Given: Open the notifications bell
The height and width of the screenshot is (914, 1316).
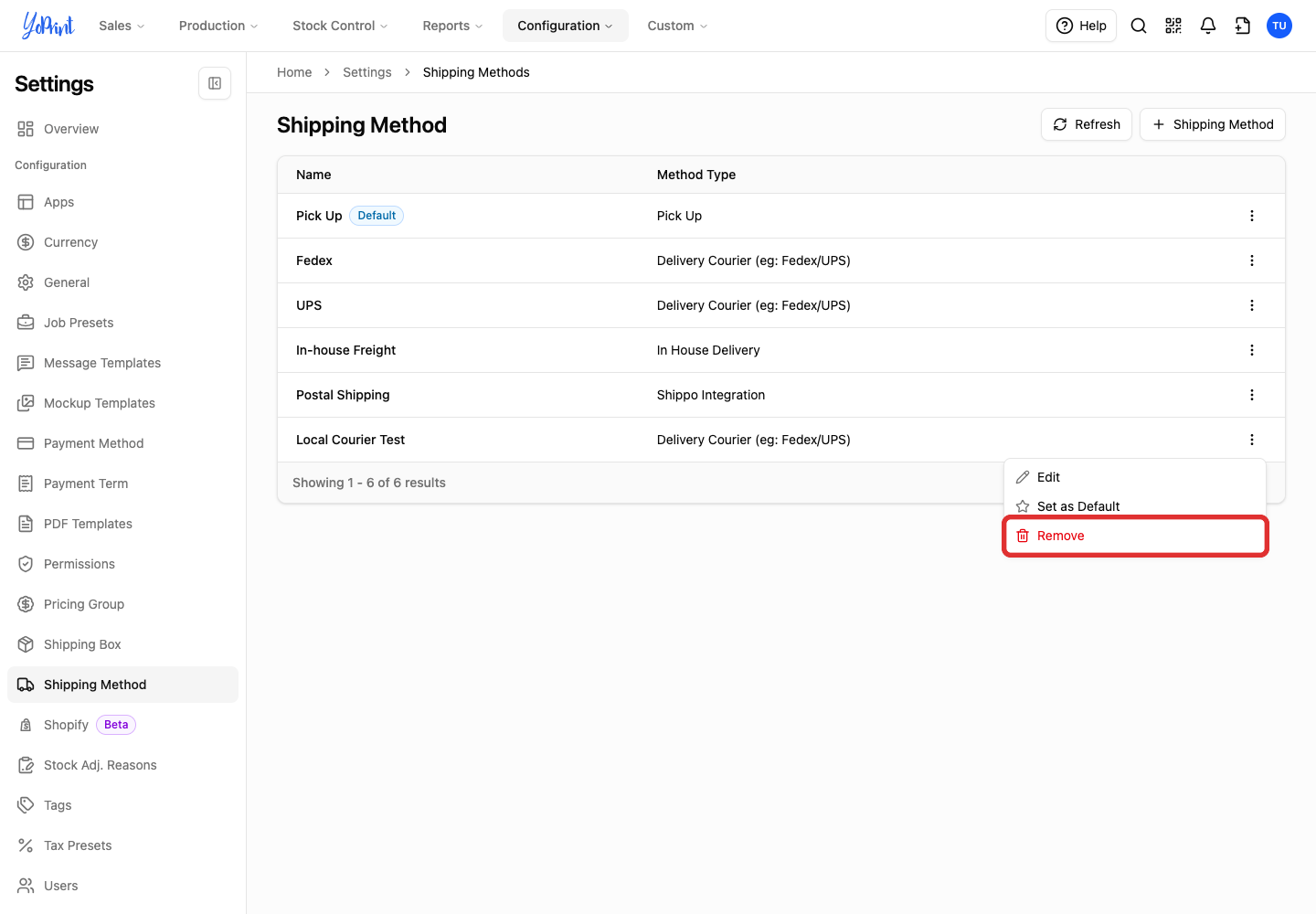Looking at the screenshot, I should (1208, 26).
